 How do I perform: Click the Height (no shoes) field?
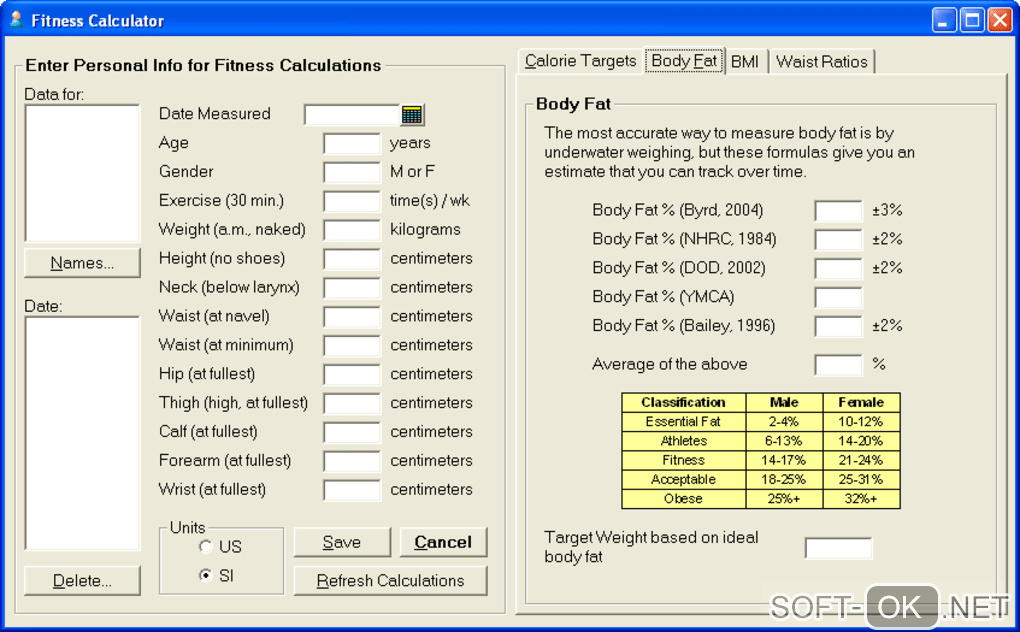(x=352, y=259)
